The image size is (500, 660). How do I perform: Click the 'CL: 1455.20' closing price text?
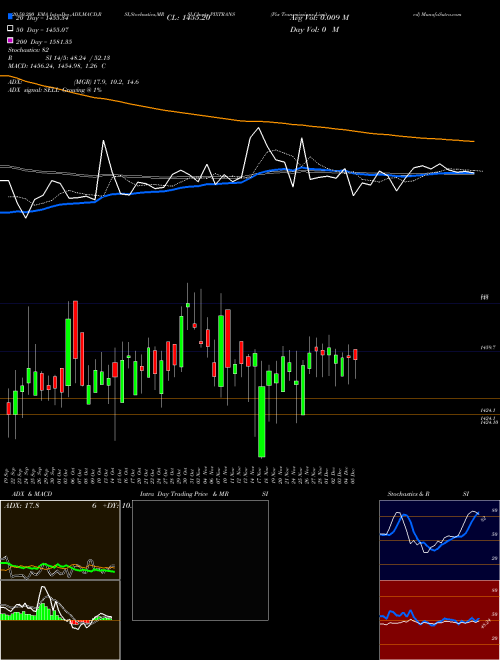[188, 18]
